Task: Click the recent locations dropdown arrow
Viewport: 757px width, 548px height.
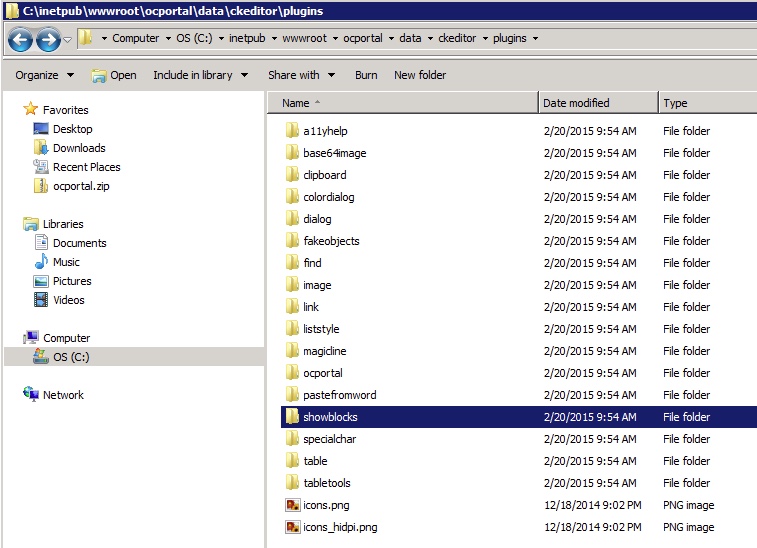Action: [x=67, y=39]
